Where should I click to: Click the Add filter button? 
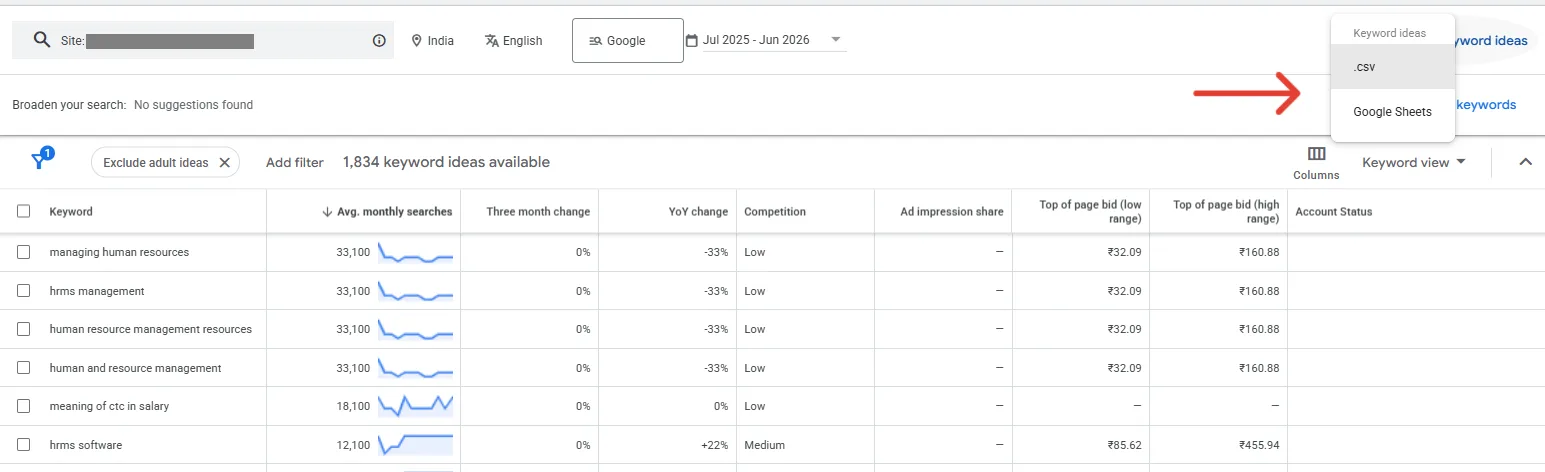[x=295, y=162]
